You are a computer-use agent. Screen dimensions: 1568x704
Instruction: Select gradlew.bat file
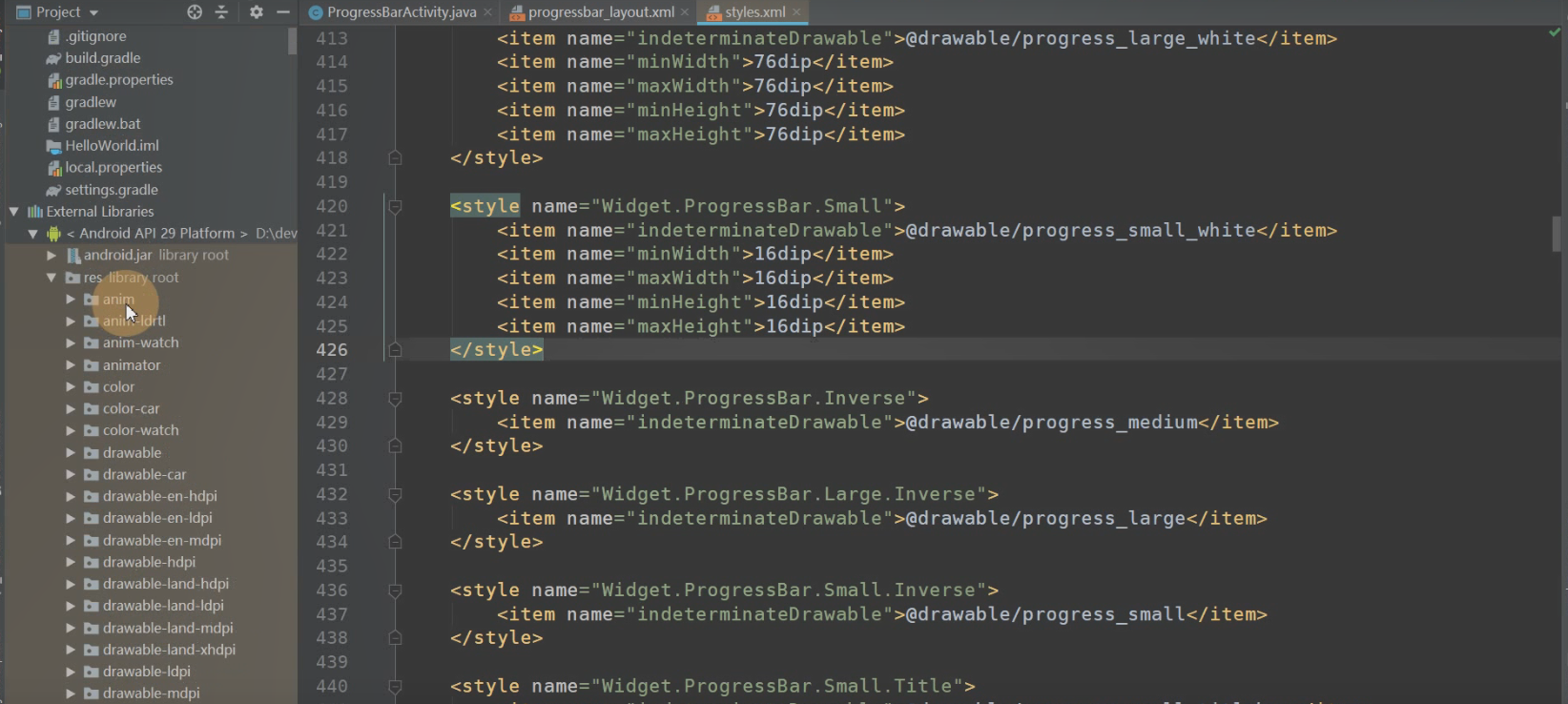102,124
